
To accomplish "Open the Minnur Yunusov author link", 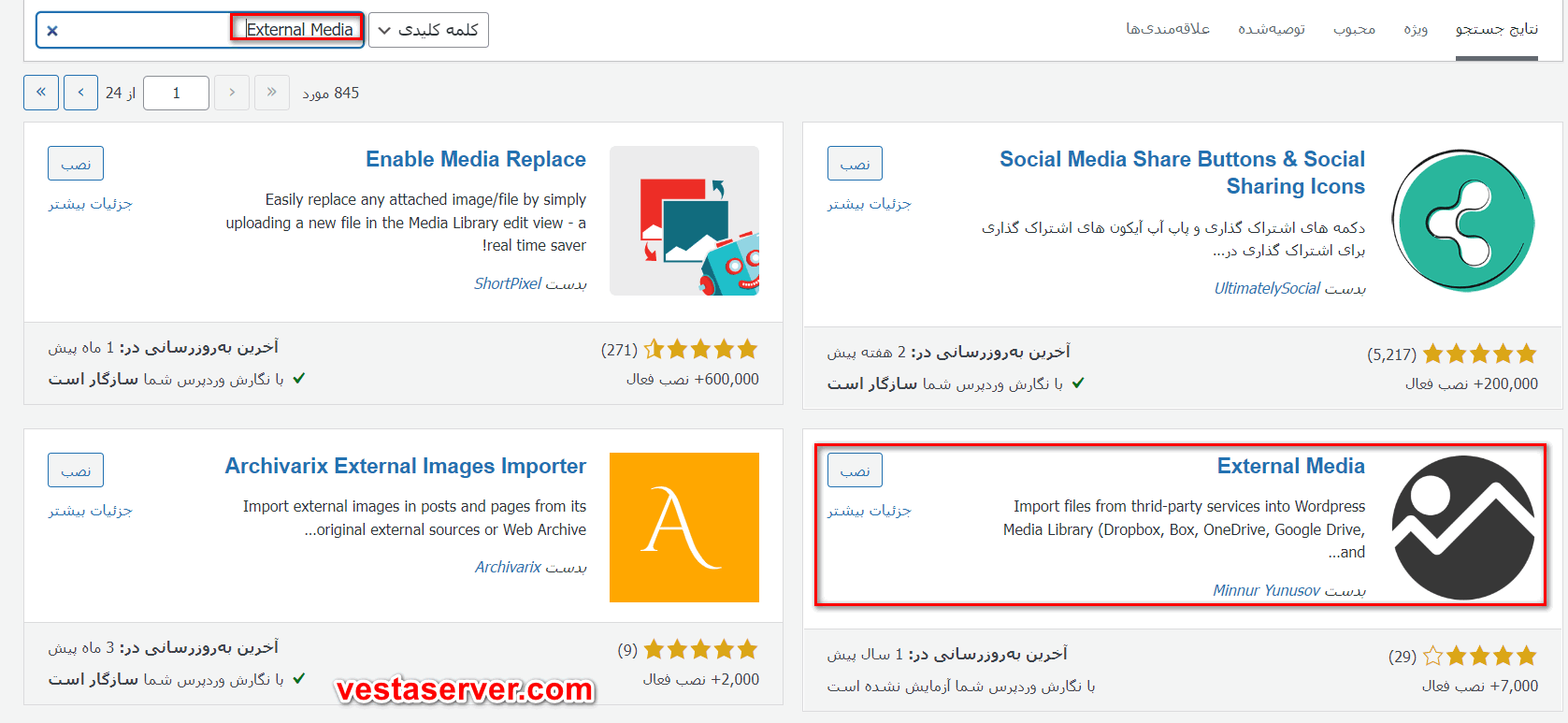I will (x=1267, y=590).
